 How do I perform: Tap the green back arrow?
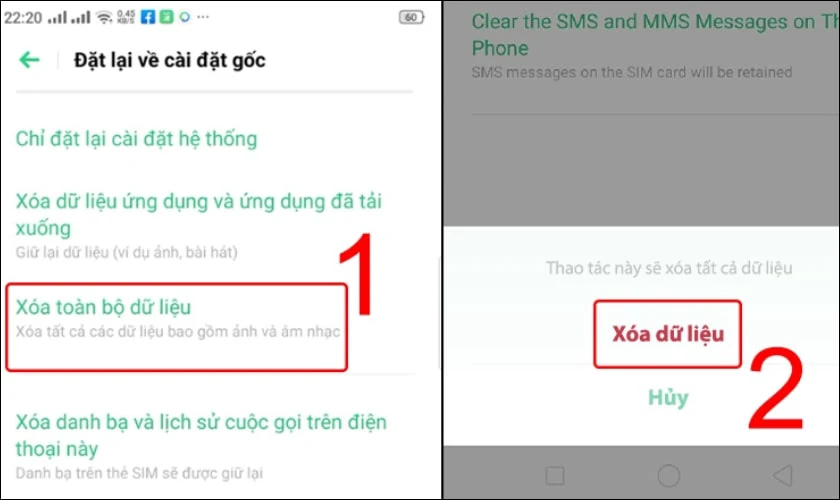[x=29, y=59]
